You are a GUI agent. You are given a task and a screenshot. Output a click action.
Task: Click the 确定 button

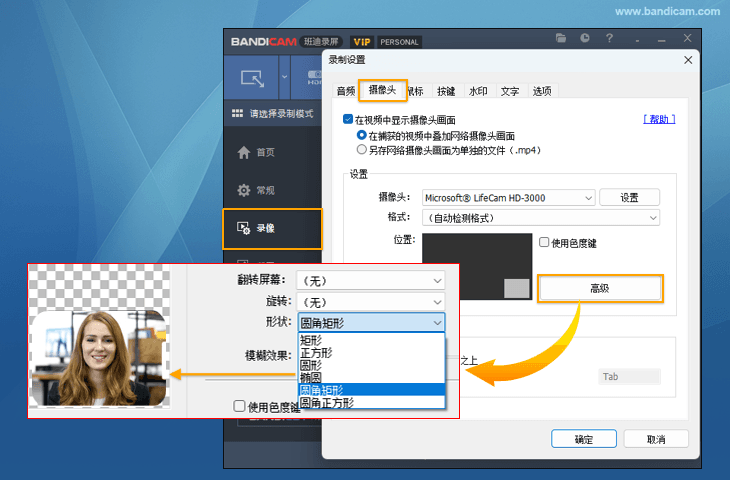[x=584, y=439]
